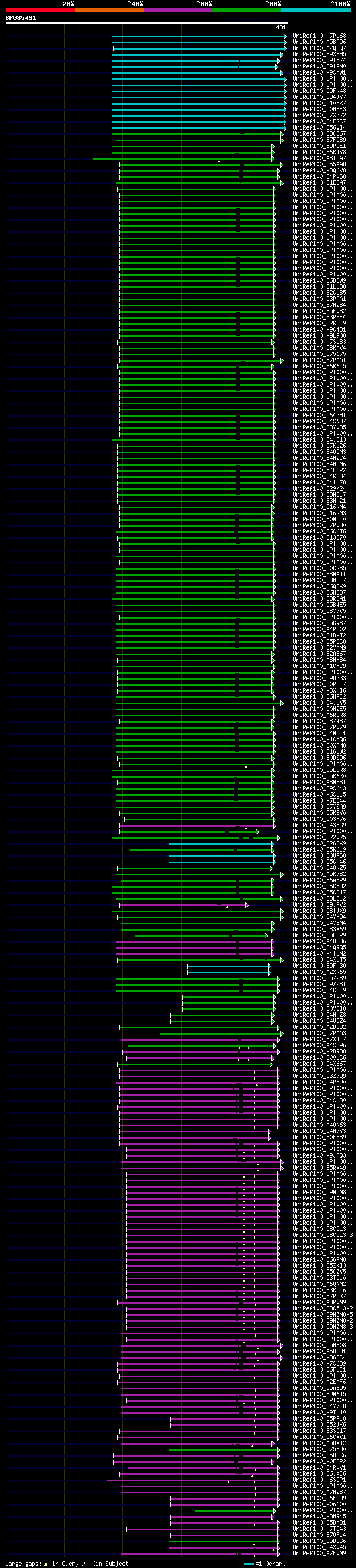Click the cyan alignment bar for UniRef100_A2XK65
The width and height of the screenshot is (356, 1568).
[x=229, y=972]
